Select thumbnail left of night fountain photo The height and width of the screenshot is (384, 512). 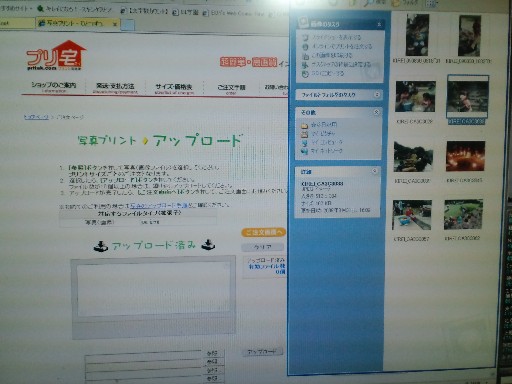(413, 157)
